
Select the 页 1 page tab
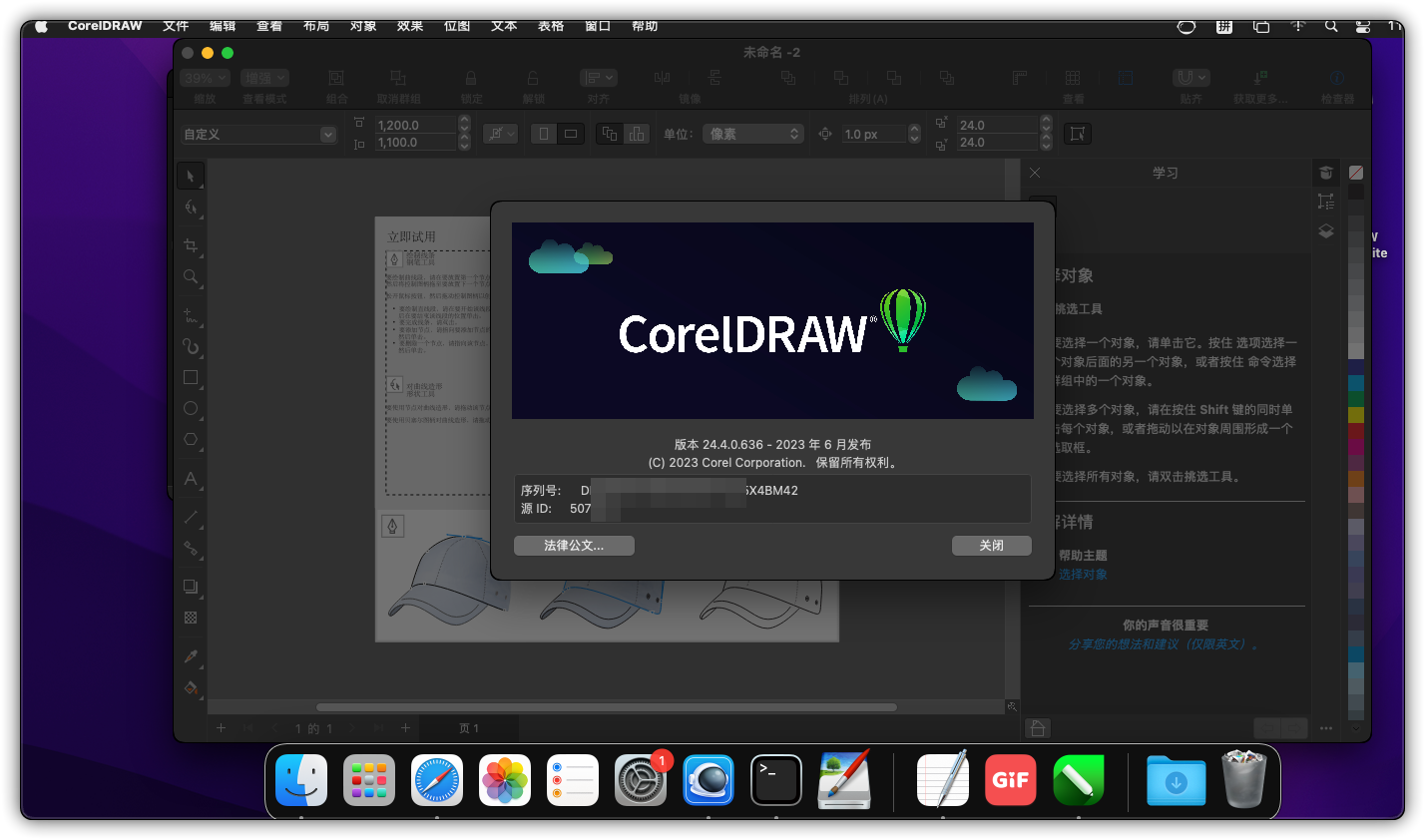469,728
